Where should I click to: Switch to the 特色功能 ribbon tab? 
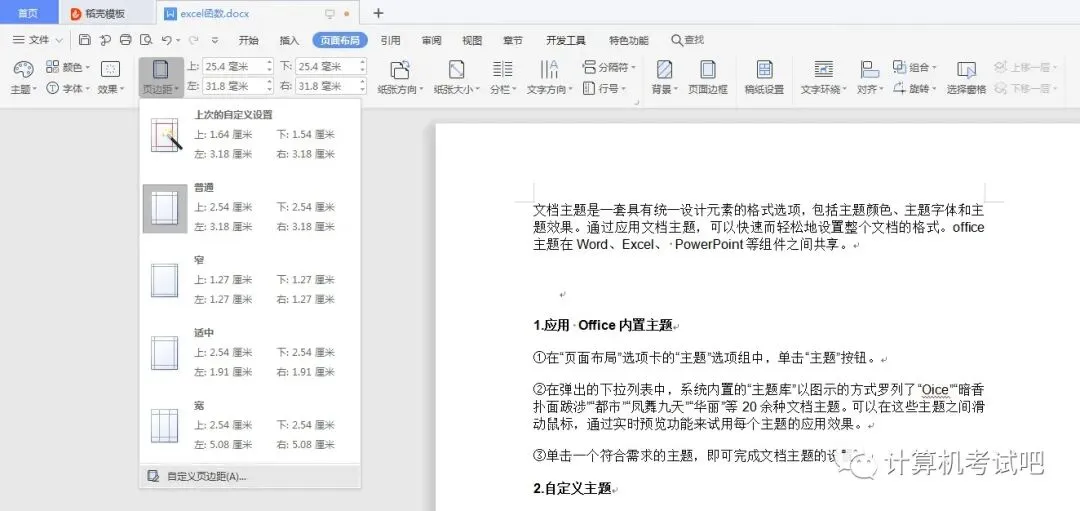(x=629, y=40)
